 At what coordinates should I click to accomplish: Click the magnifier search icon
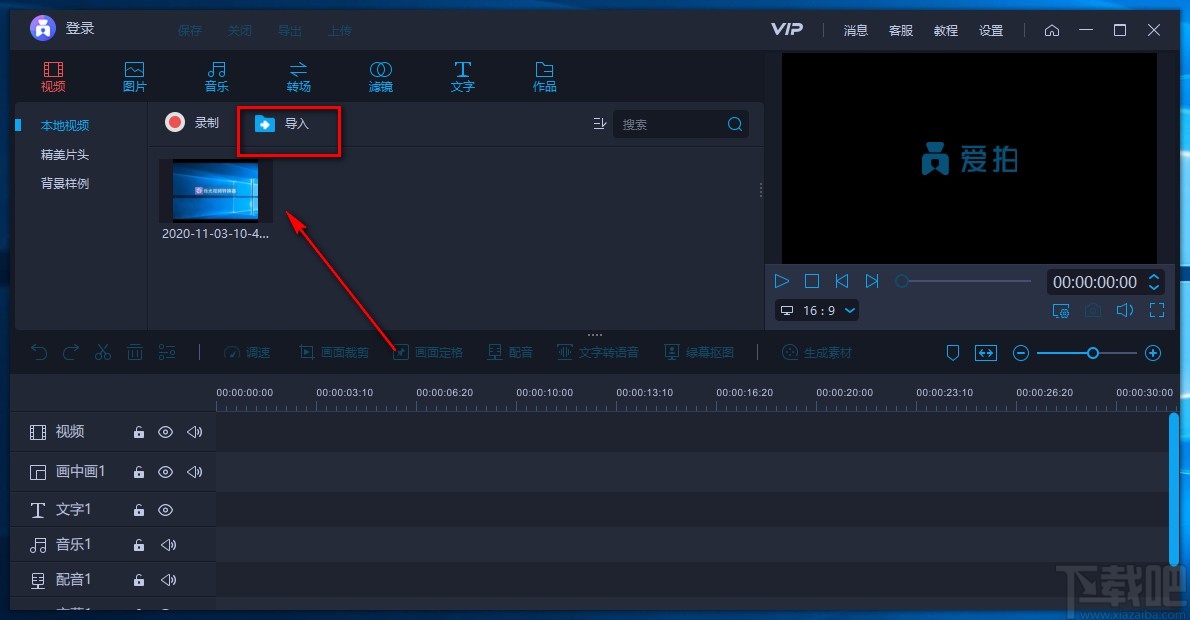point(735,124)
